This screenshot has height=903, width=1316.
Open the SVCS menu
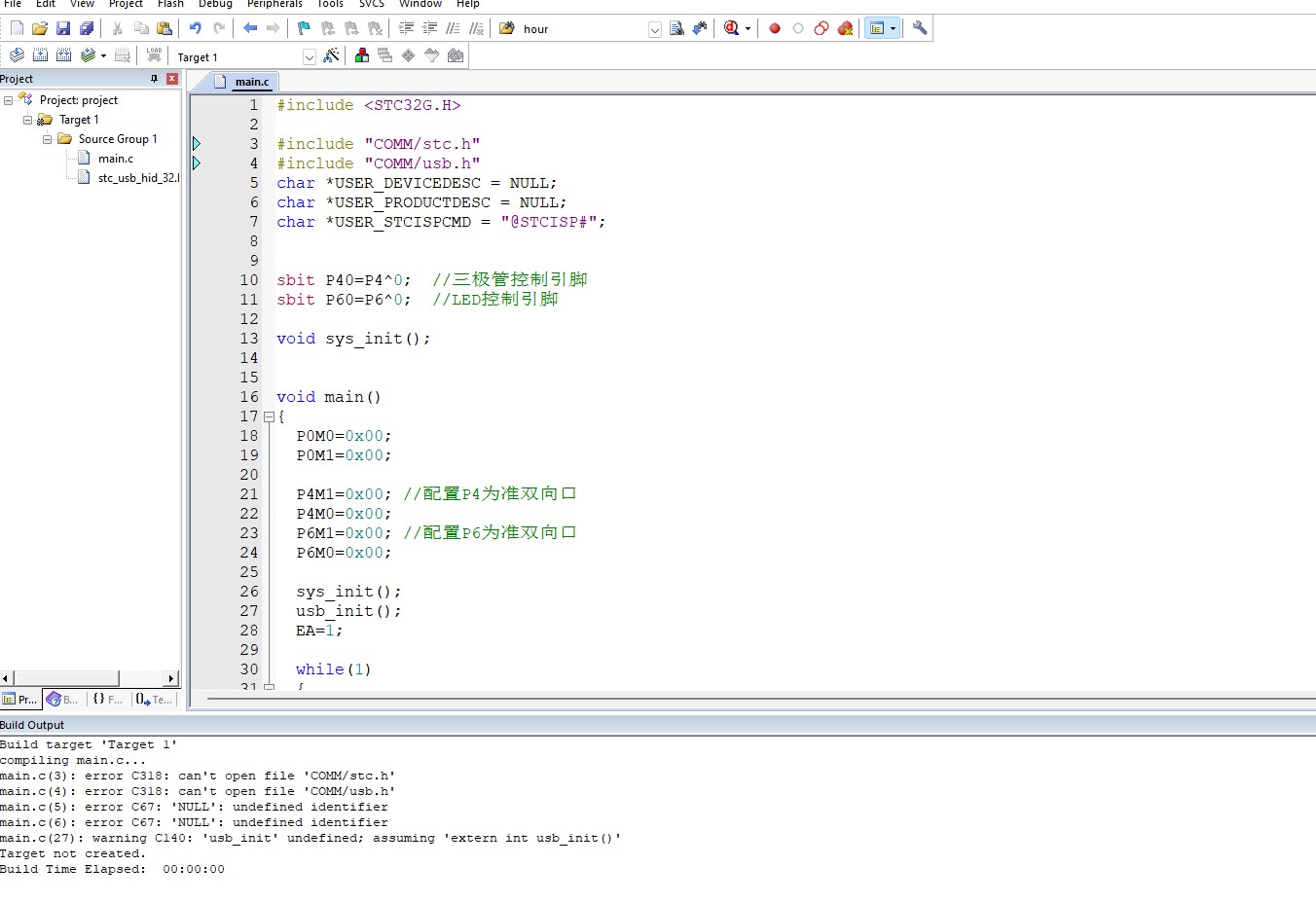tap(372, 4)
